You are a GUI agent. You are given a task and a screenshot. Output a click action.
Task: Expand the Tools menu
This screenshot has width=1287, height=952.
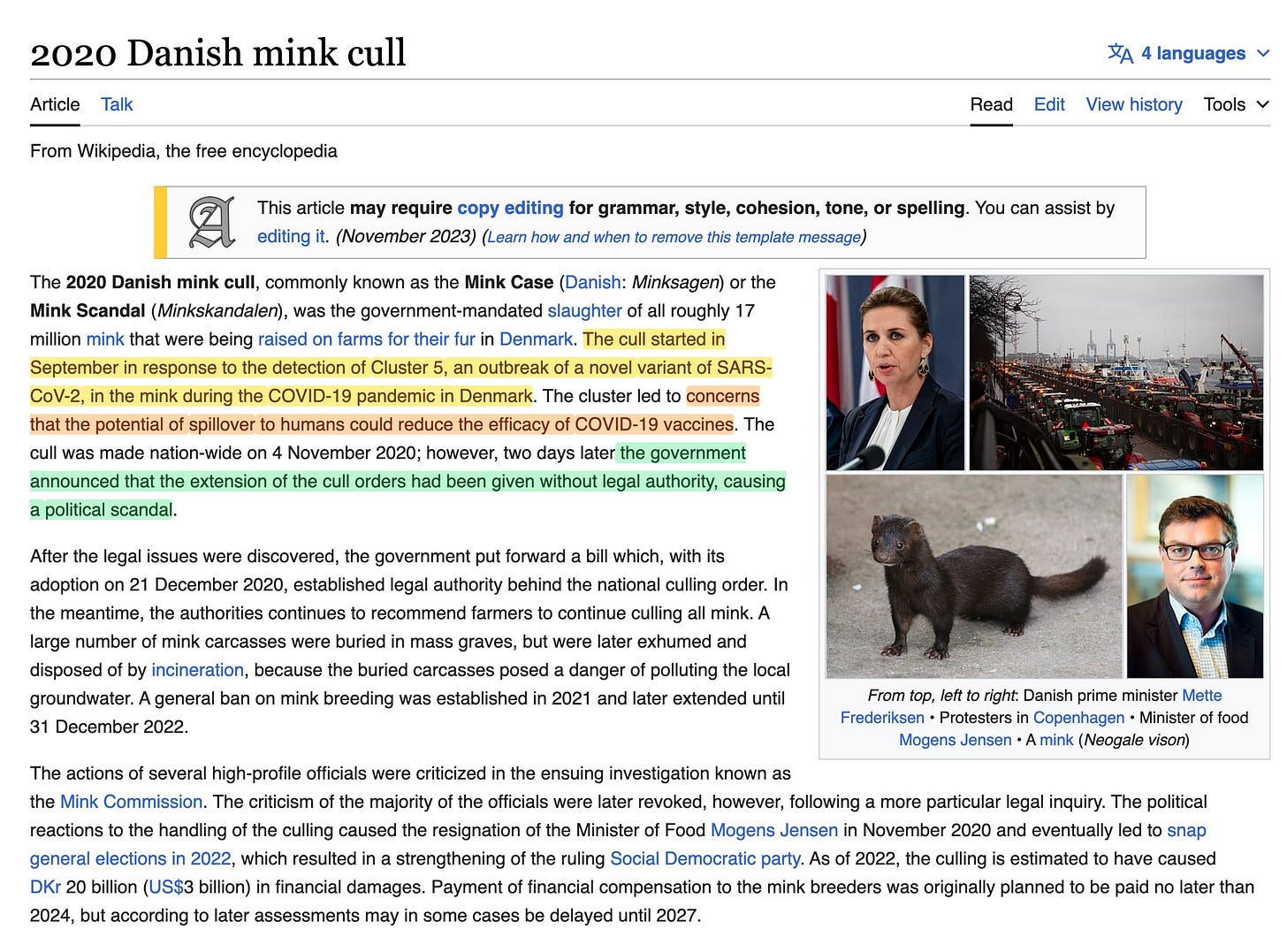coord(1236,104)
